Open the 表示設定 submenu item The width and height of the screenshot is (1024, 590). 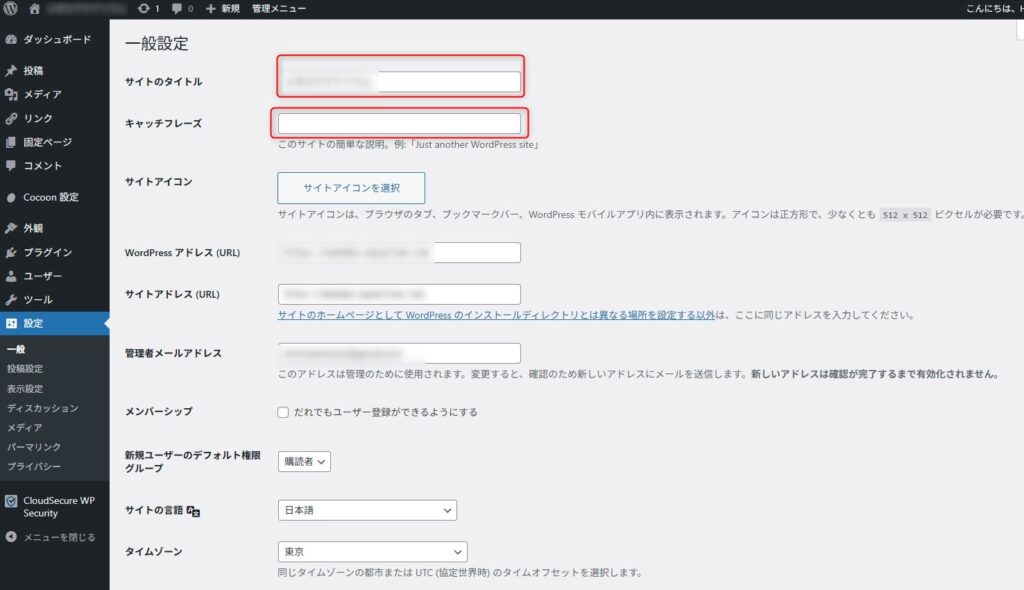(x=25, y=389)
